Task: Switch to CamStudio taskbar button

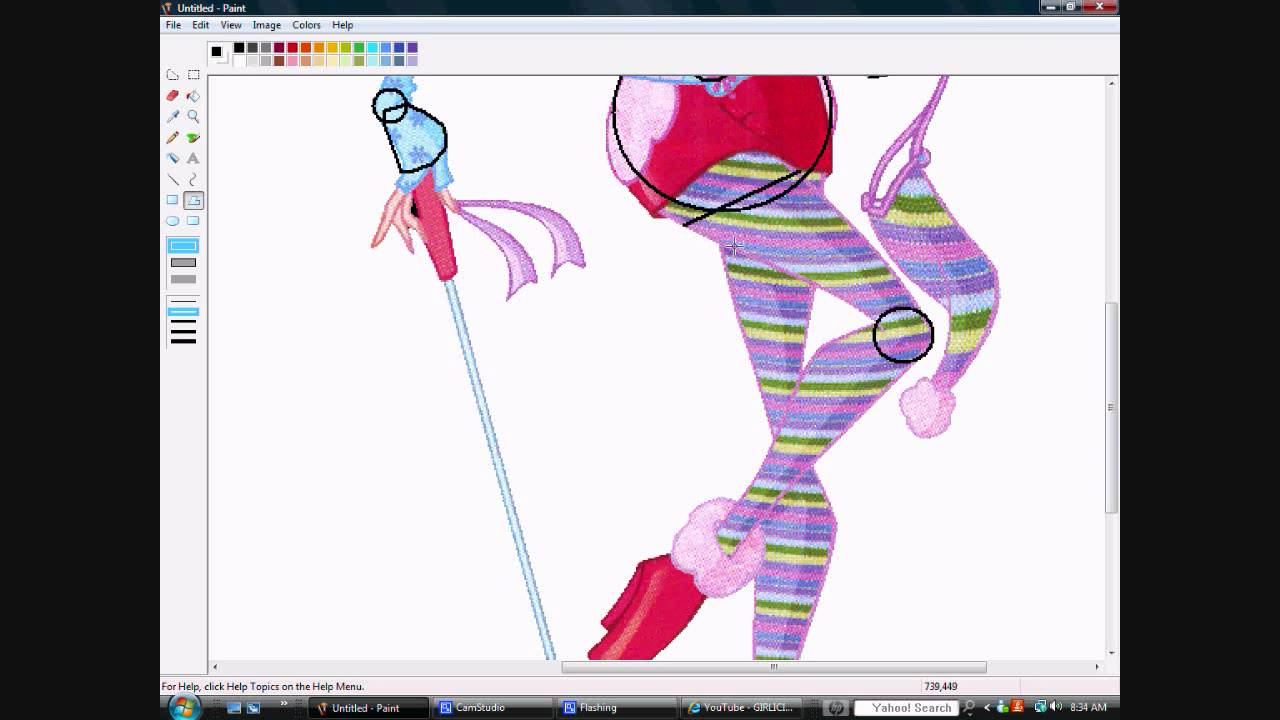Action: [491, 708]
